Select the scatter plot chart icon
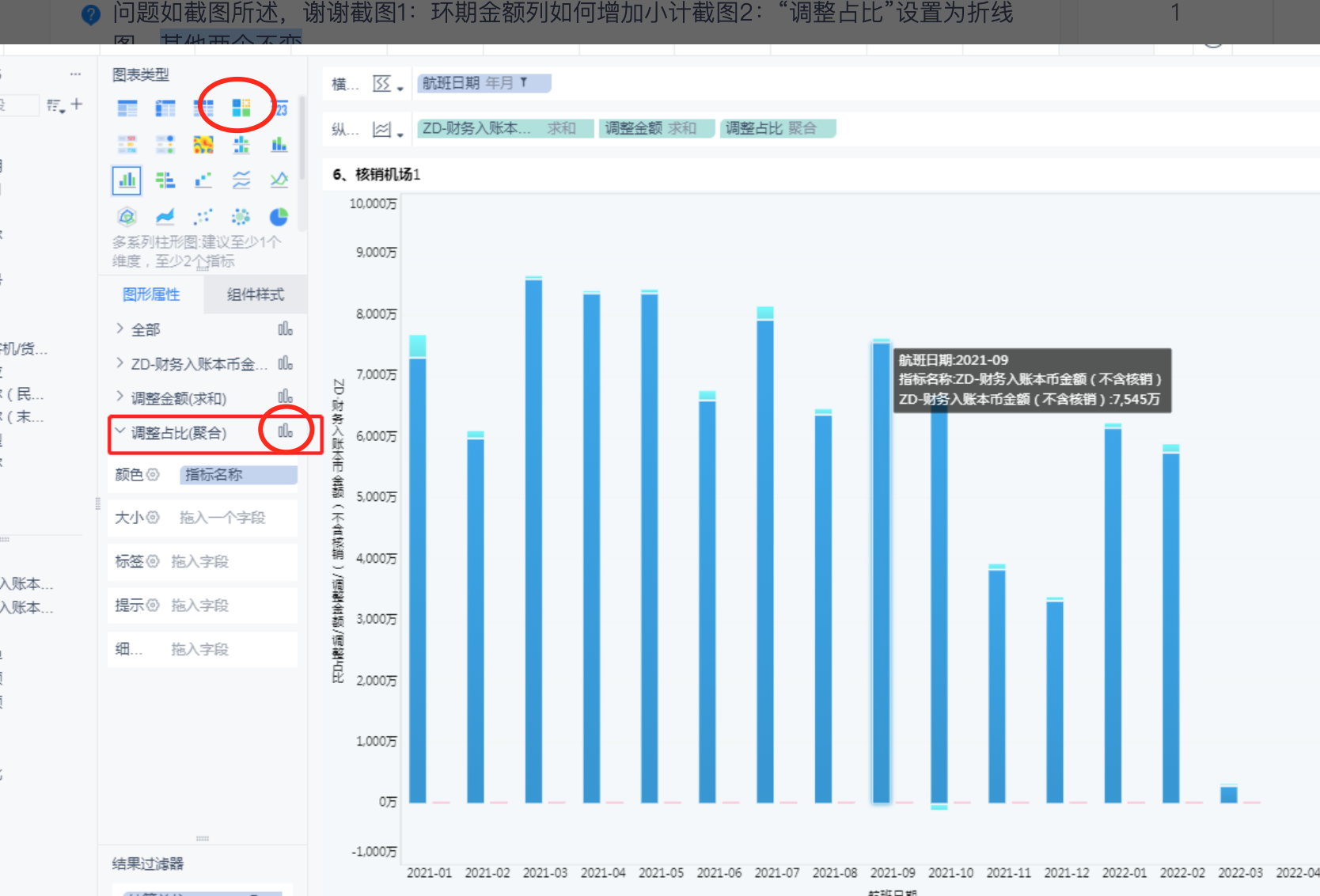This screenshot has height=896, width=1320. click(x=203, y=217)
